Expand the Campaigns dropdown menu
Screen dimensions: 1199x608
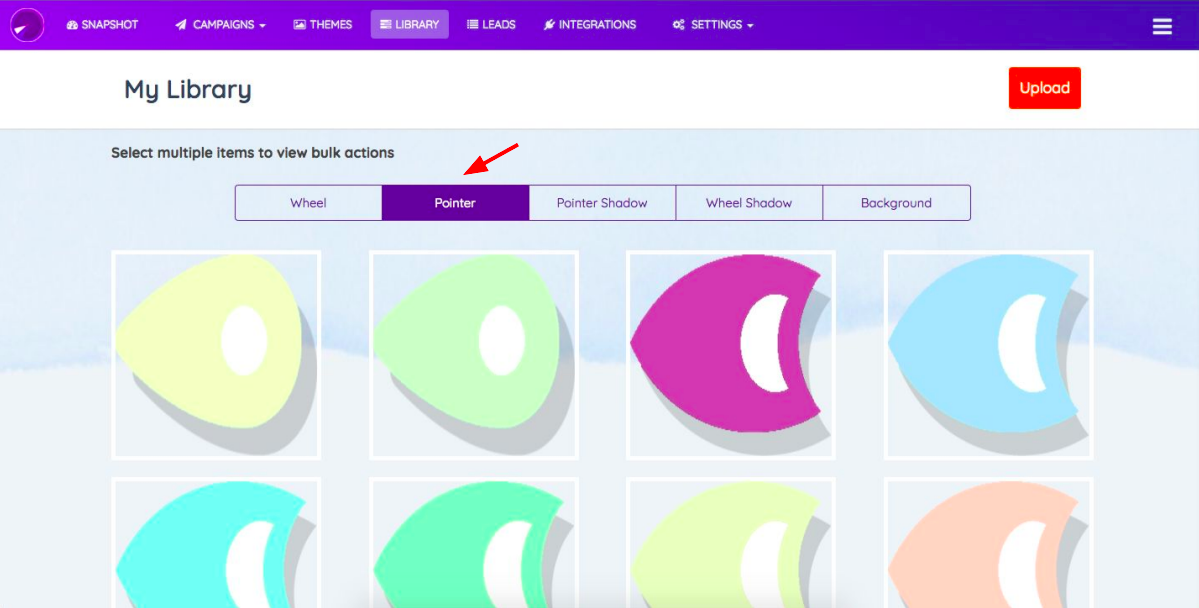220,25
